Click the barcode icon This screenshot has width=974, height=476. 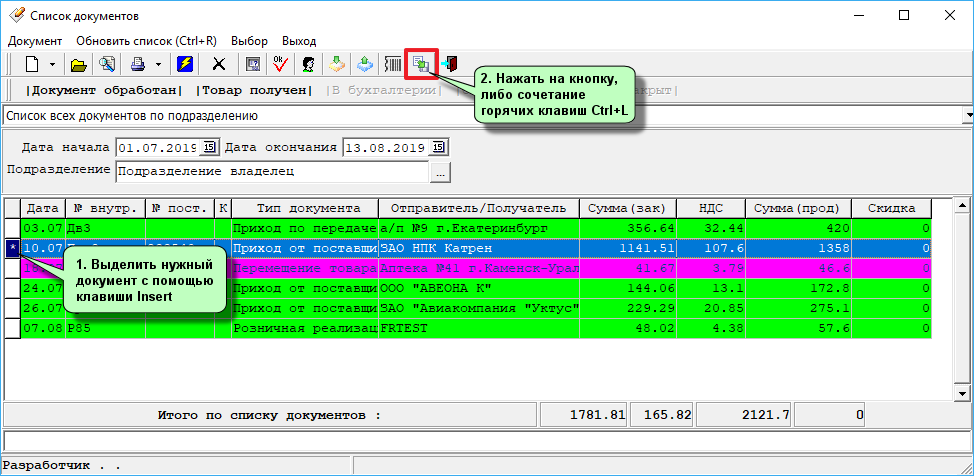393,64
